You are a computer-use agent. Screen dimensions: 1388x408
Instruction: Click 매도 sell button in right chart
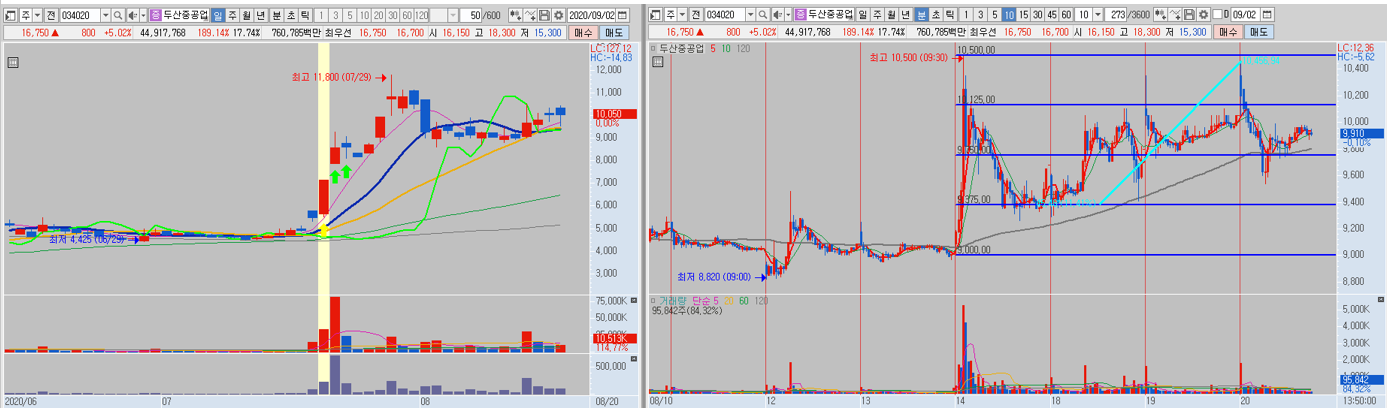click(x=1258, y=32)
